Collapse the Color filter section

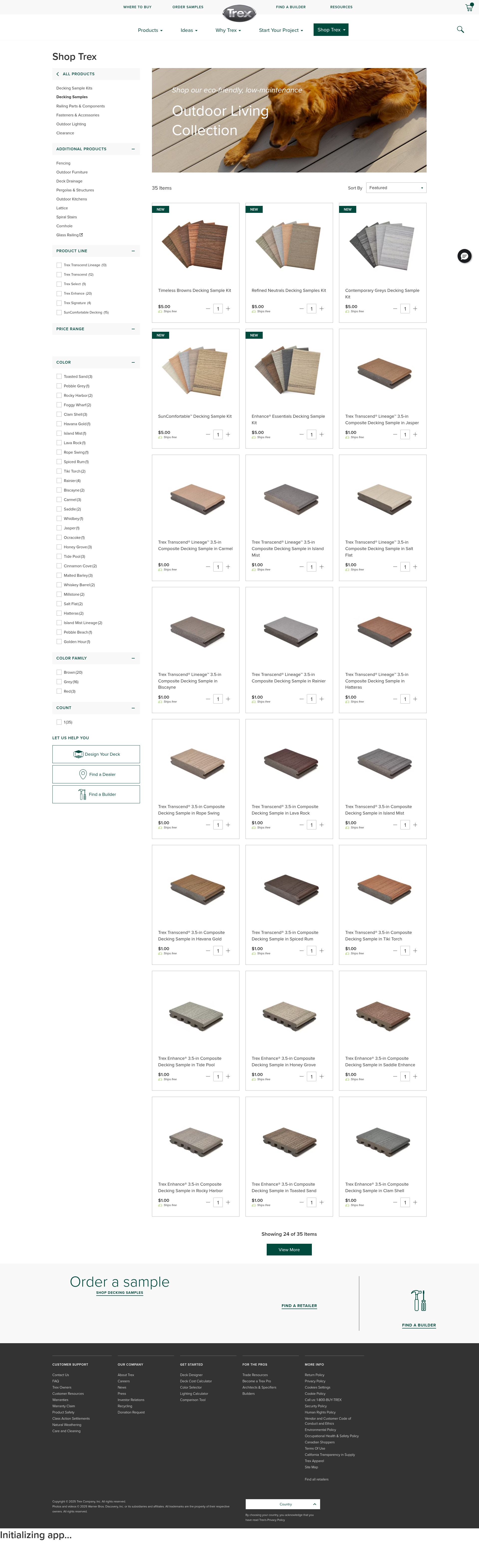pos(133,362)
